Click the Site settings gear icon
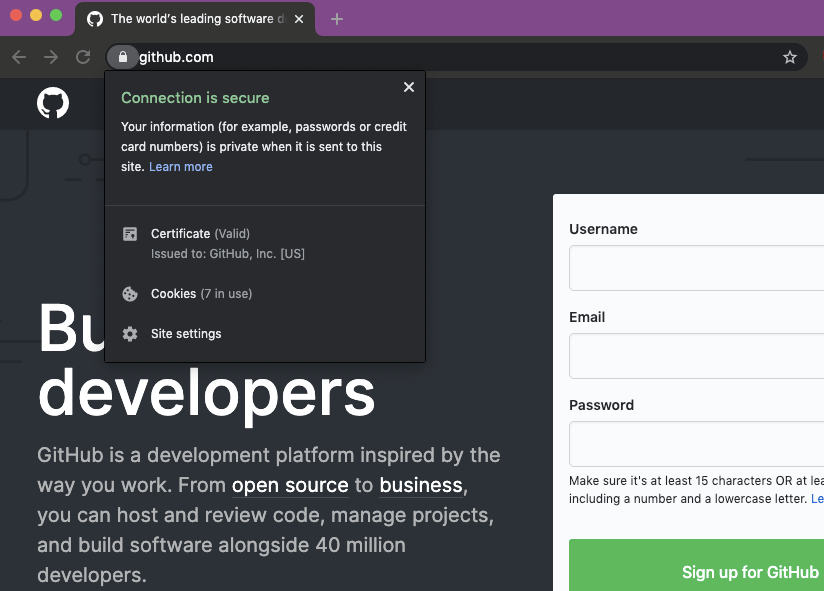The width and height of the screenshot is (824, 591). click(x=130, y=334)
